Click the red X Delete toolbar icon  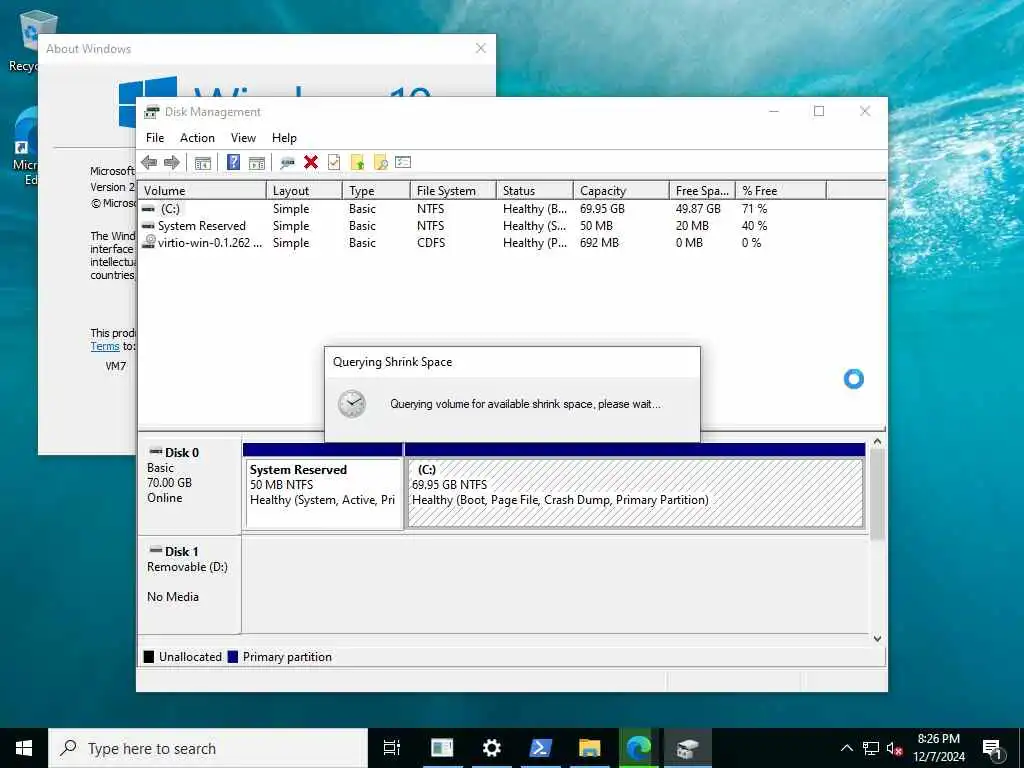click(x=311, y=162)
